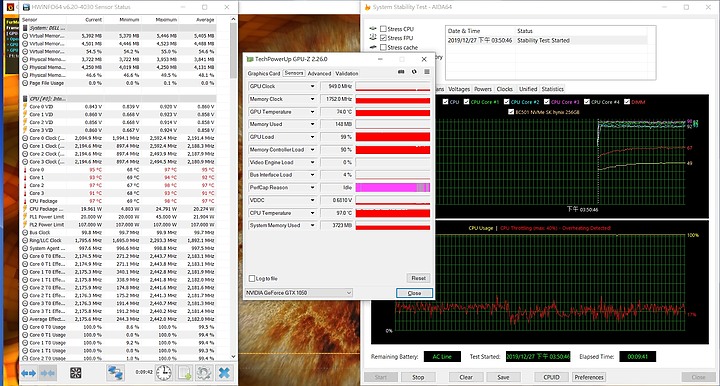
Task: Click the GPU-Z refresh icon
Action: tap(414, 73)
